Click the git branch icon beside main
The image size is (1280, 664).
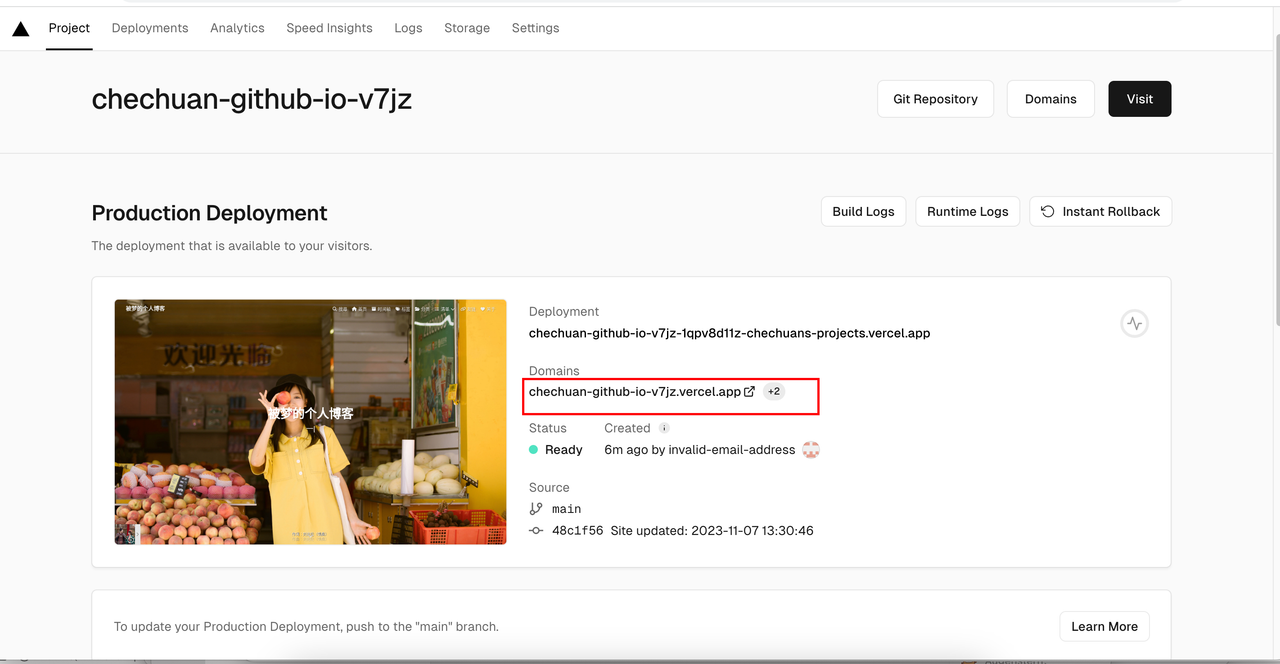pyautogui.click(x=536, y=509)
